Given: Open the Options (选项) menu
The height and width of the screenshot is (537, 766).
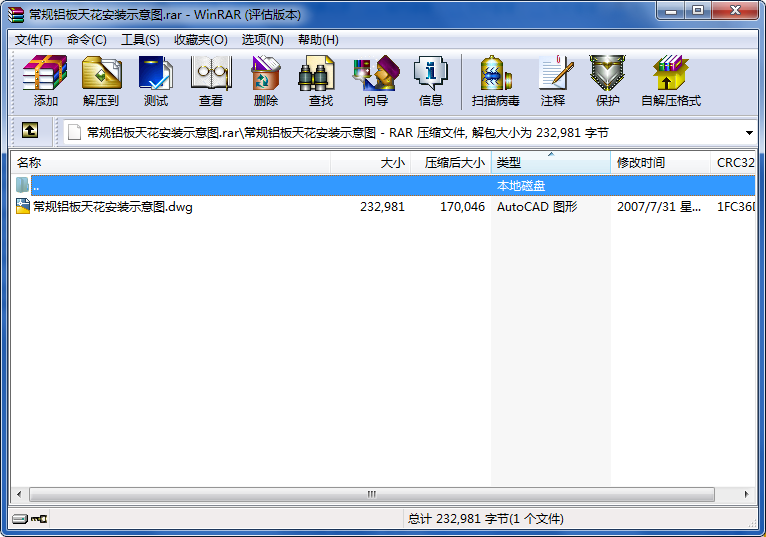Looking at the screenshot, I should (x=262, y=40).
